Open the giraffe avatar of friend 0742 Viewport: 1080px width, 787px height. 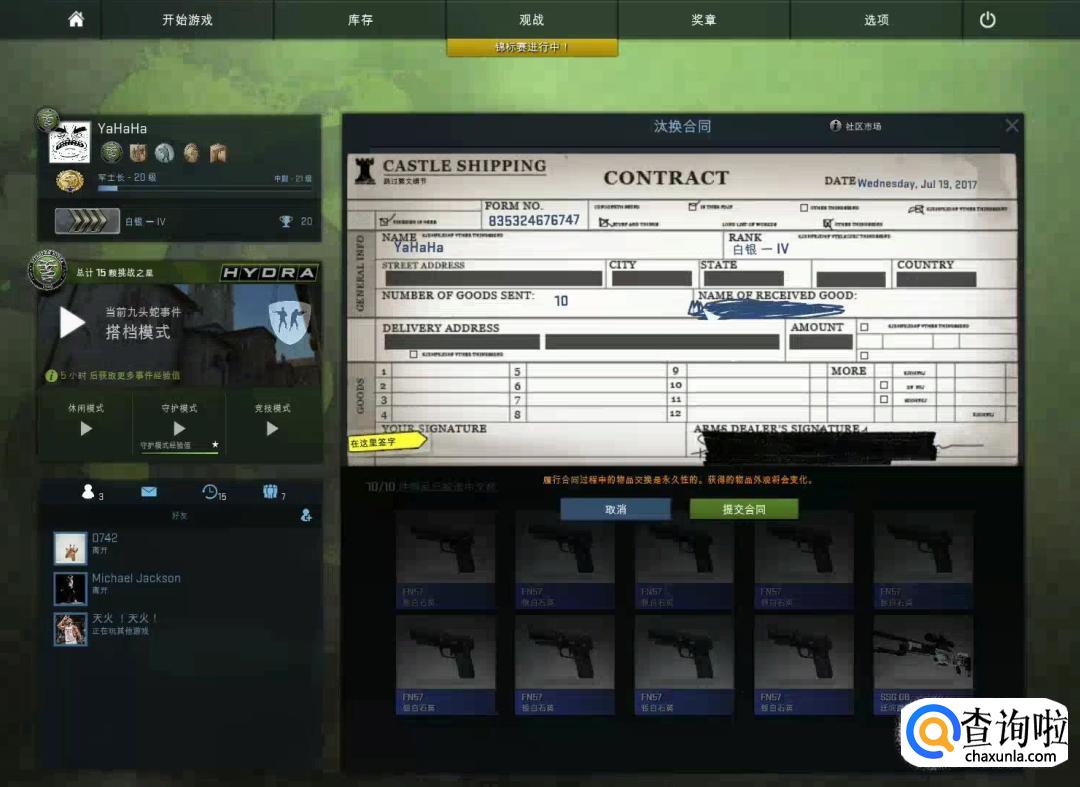(x=70, y=548)
